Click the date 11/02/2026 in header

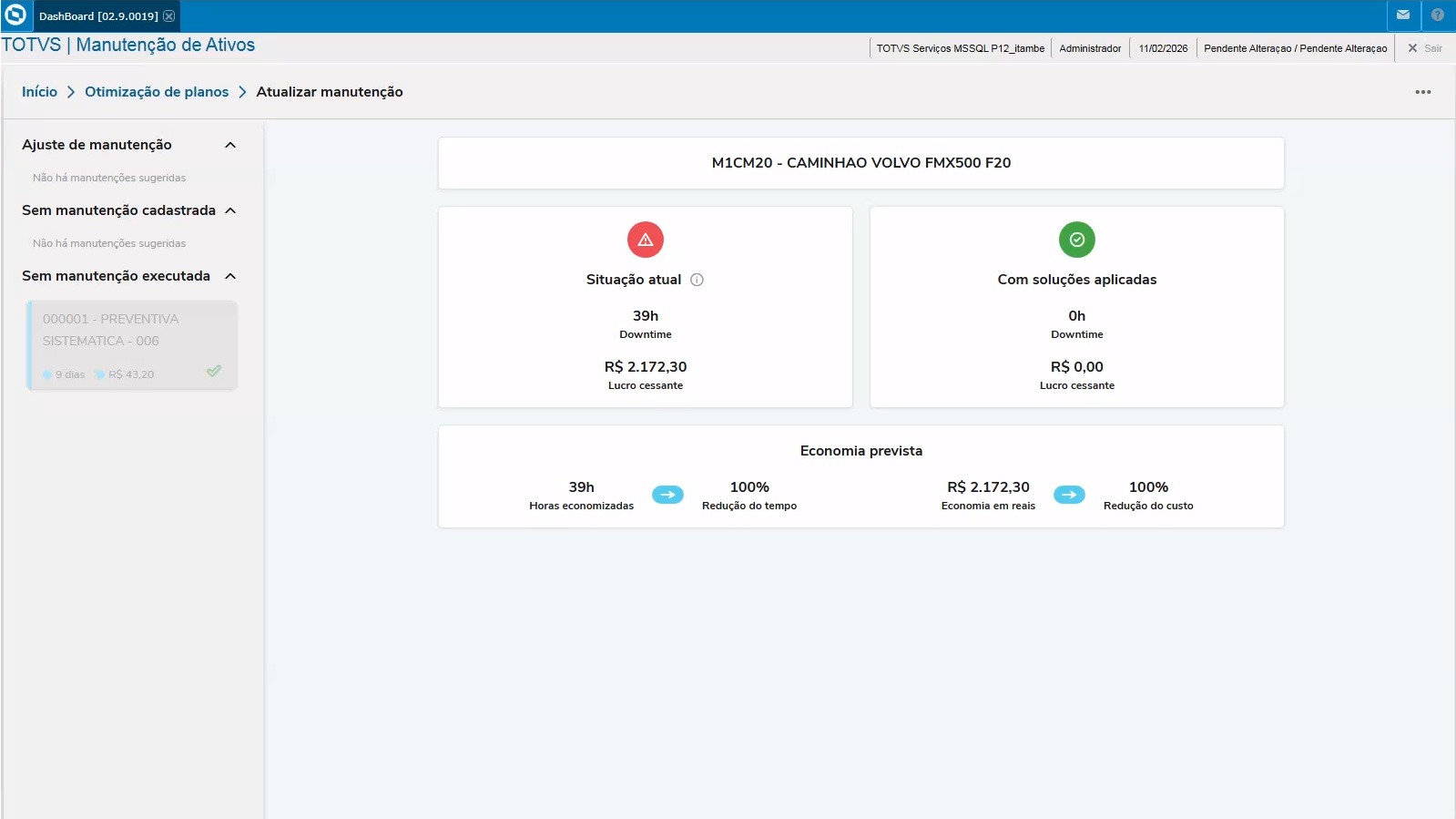[x=1163, y=48]
